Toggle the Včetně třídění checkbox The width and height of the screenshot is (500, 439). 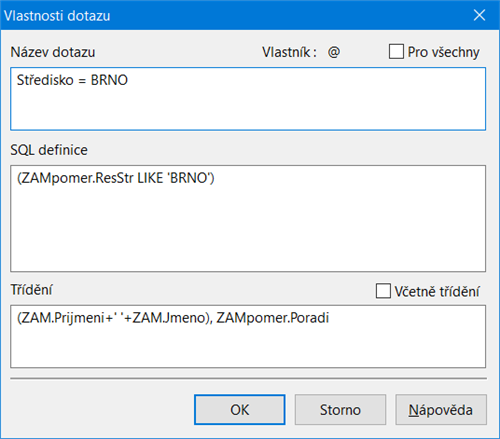(x=383, y=291)
